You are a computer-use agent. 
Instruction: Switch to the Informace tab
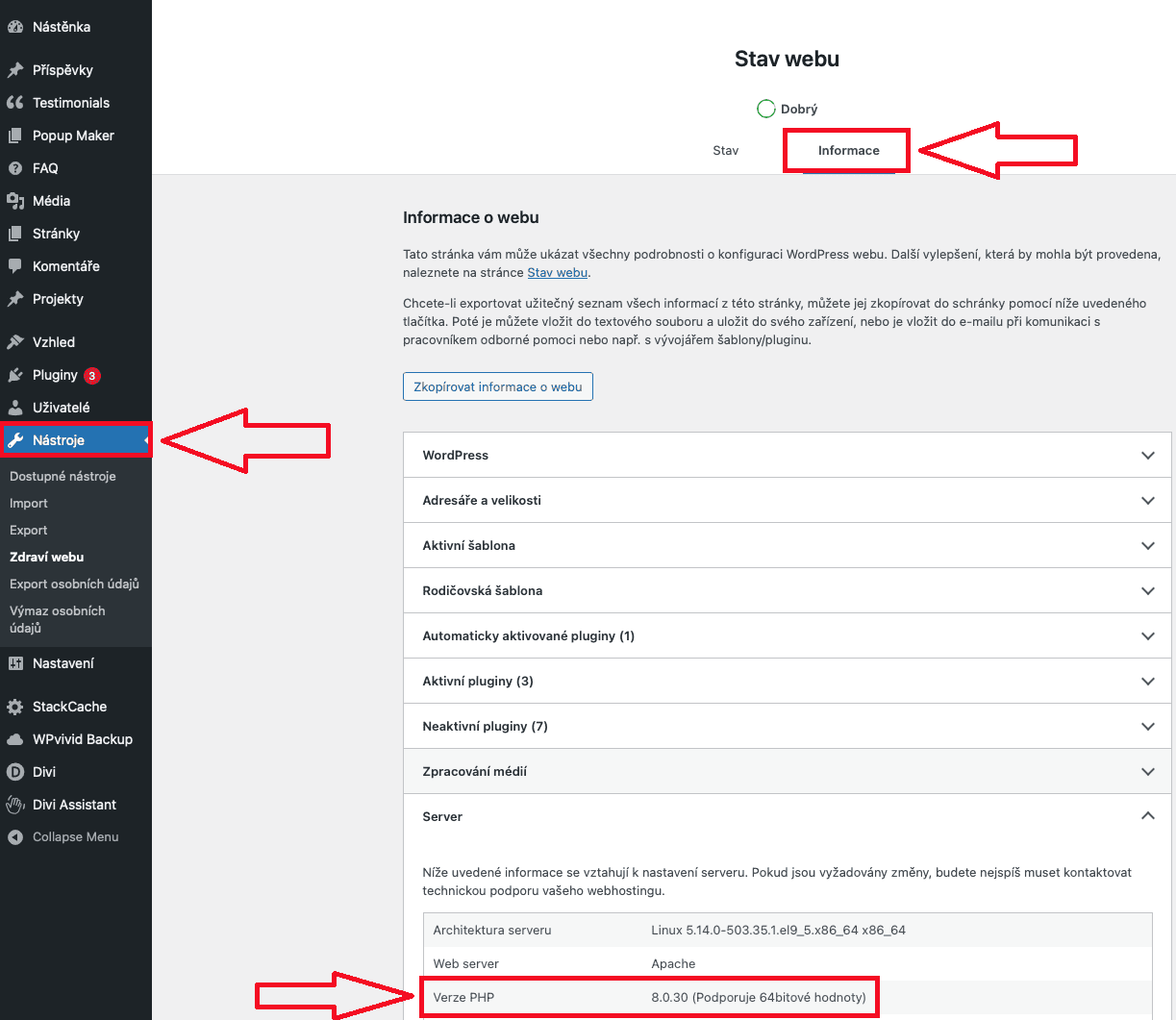(x=849, y=150)
